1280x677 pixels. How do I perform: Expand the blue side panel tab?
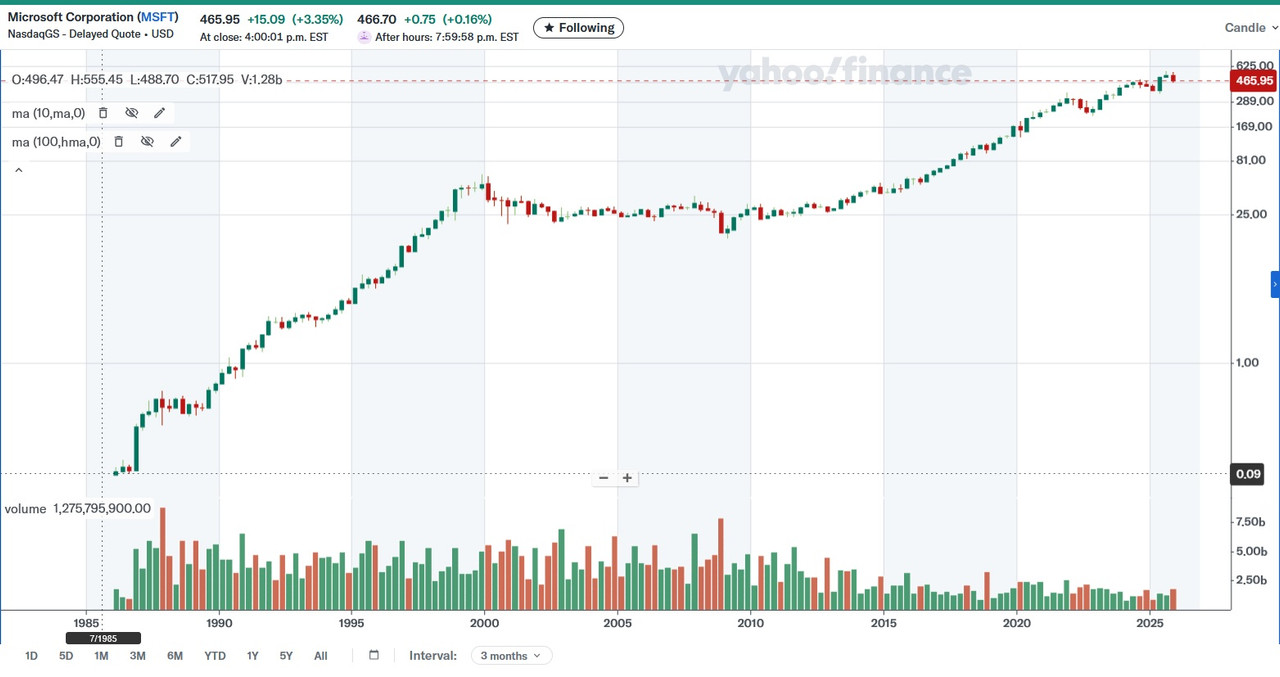pos(1275,284)
